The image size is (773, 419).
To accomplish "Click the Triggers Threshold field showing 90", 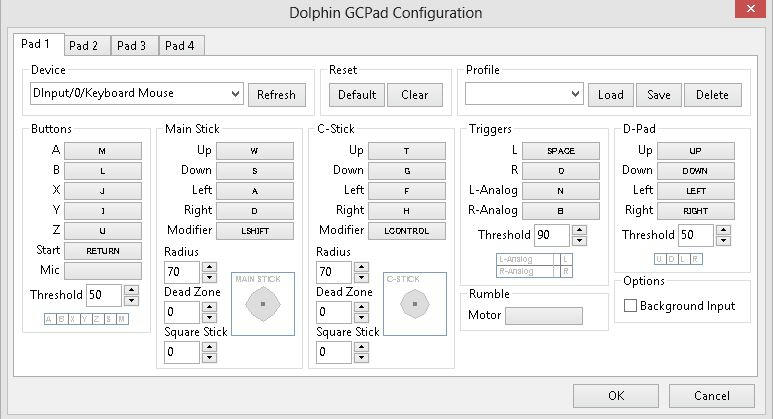I will click(552, 235).
